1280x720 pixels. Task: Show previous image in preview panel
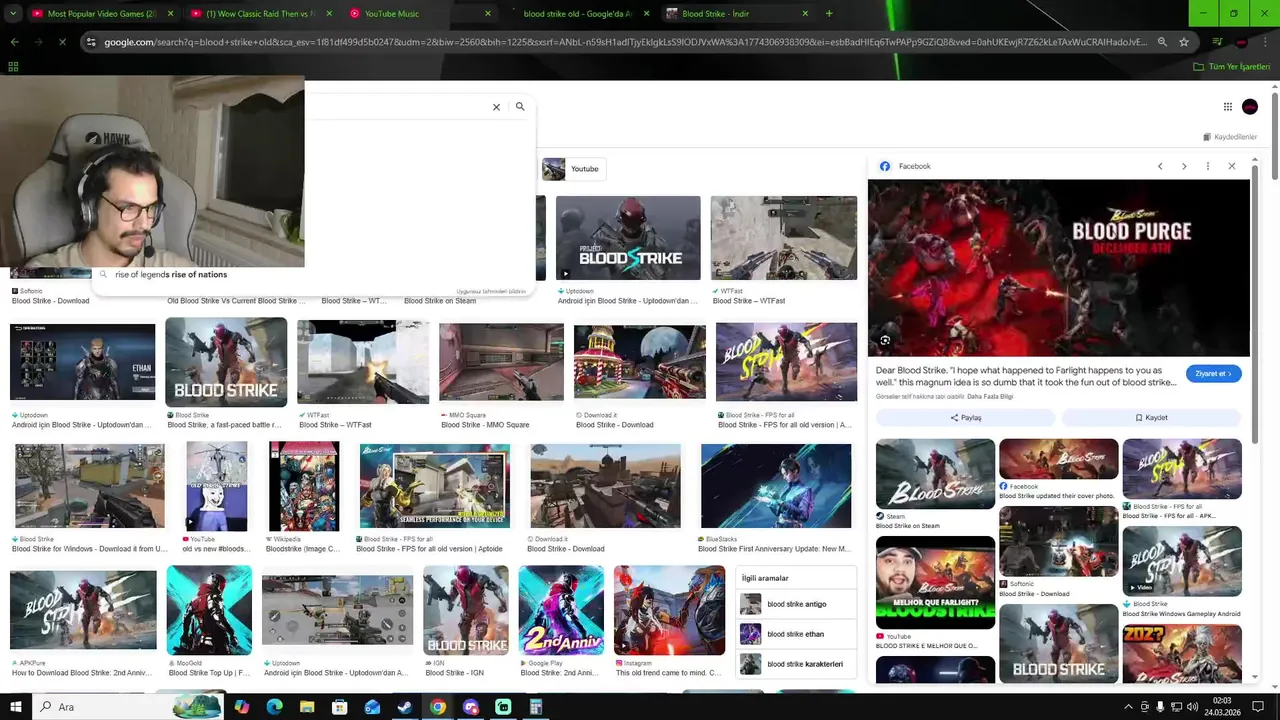1160,166
